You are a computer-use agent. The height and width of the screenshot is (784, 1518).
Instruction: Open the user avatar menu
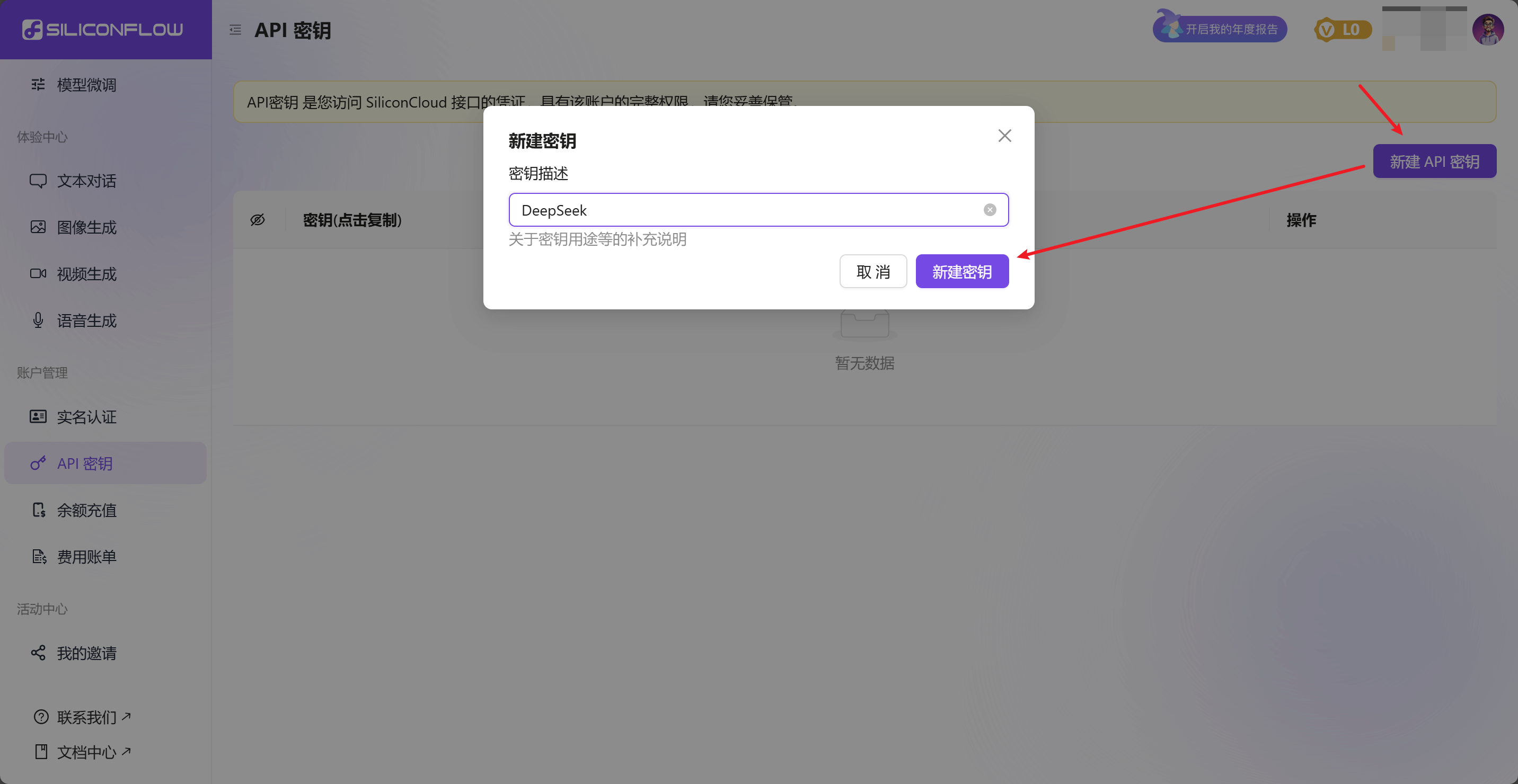click(x=1487, y=30)
